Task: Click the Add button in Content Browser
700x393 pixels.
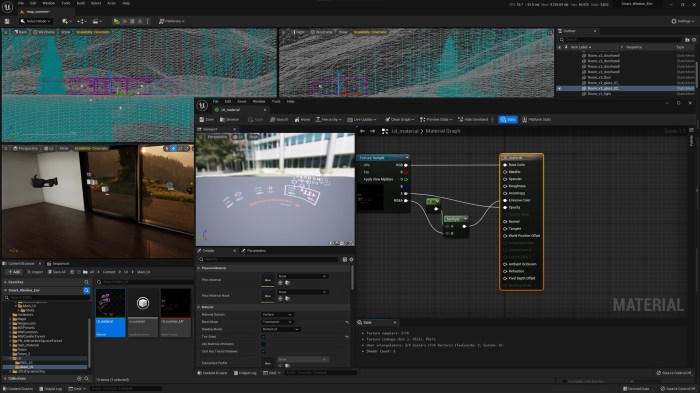Action: pos(14,272)
